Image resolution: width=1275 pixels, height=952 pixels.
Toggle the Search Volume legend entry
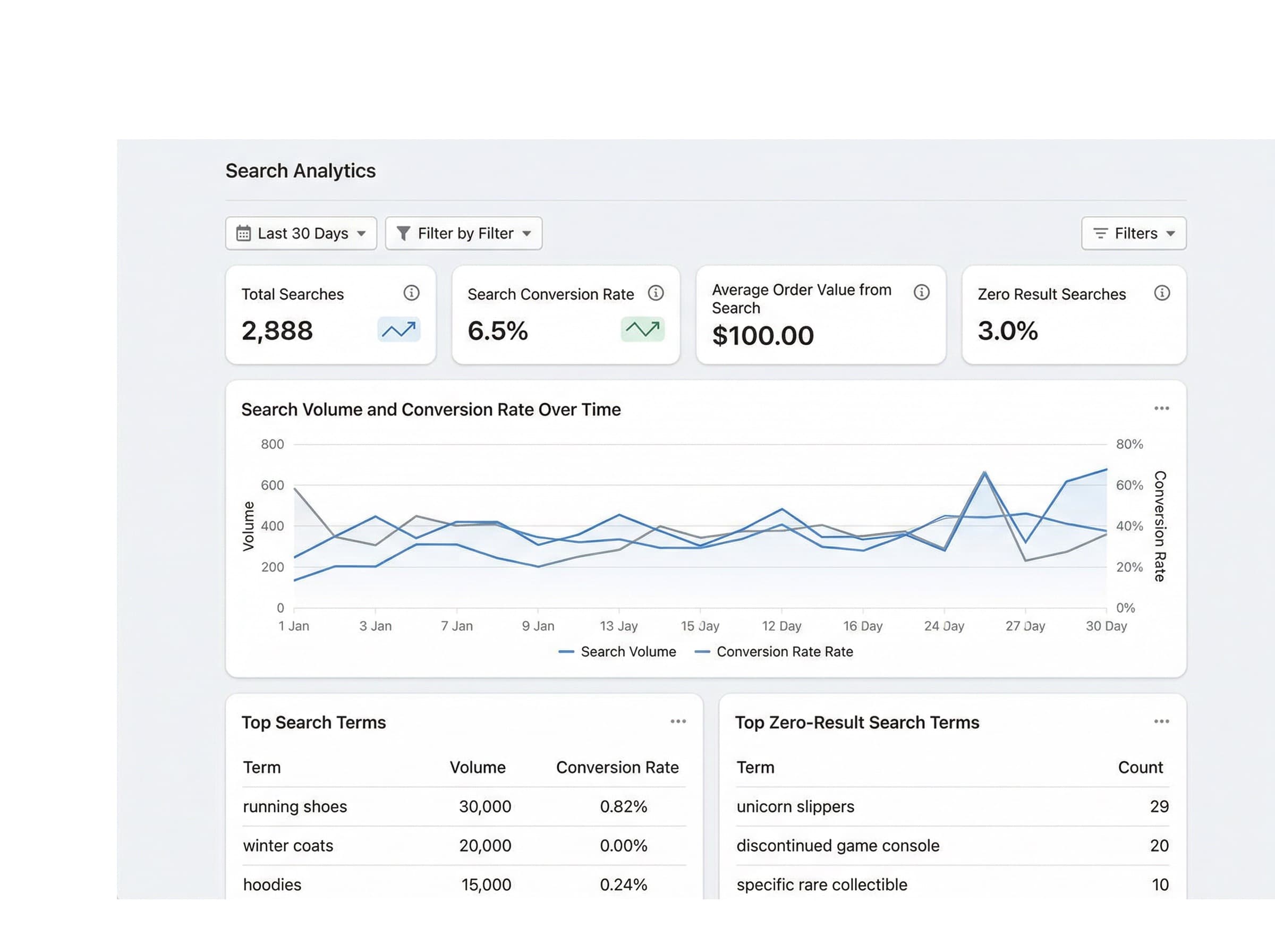coord(617,651)
